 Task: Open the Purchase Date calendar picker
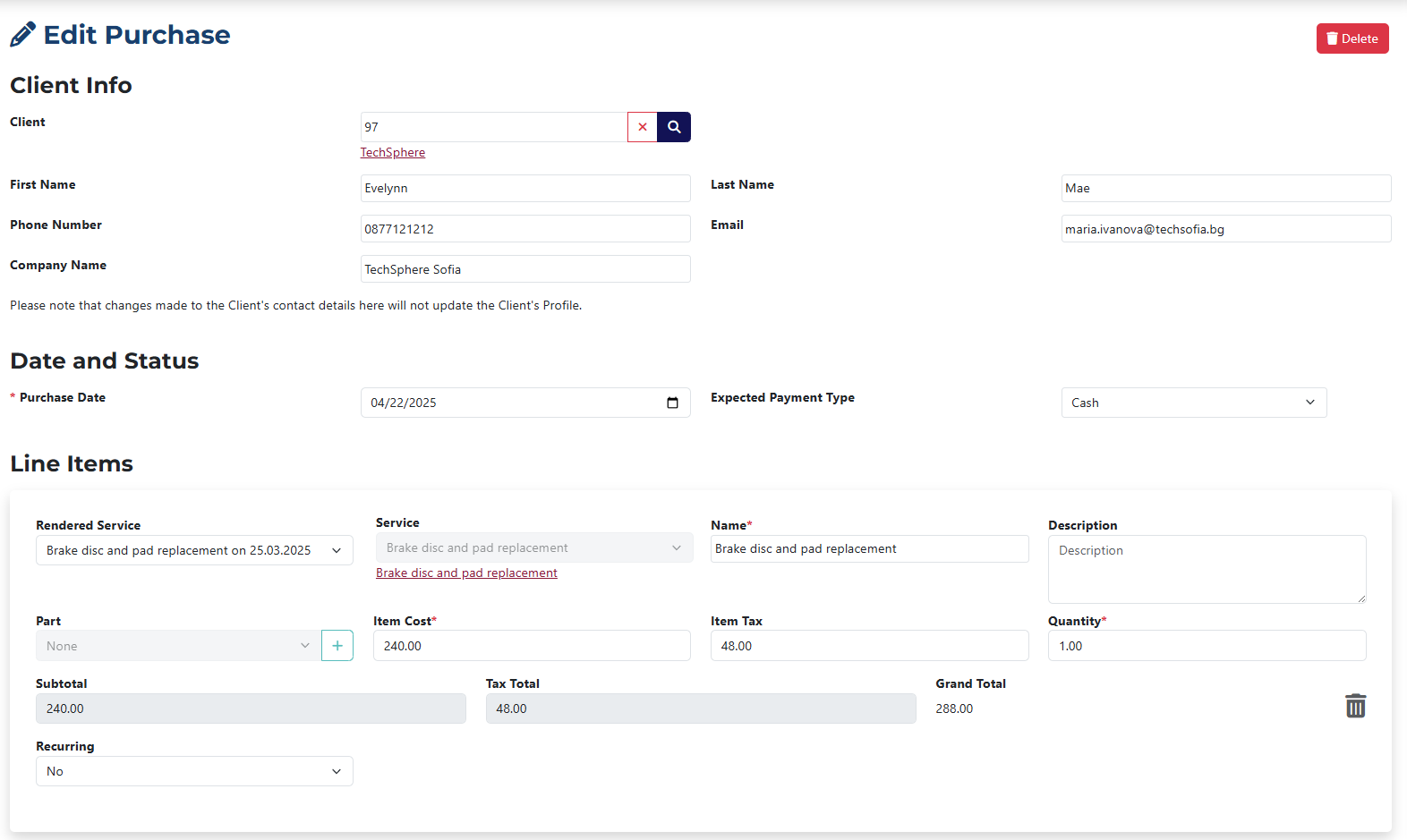coord(672,403)
